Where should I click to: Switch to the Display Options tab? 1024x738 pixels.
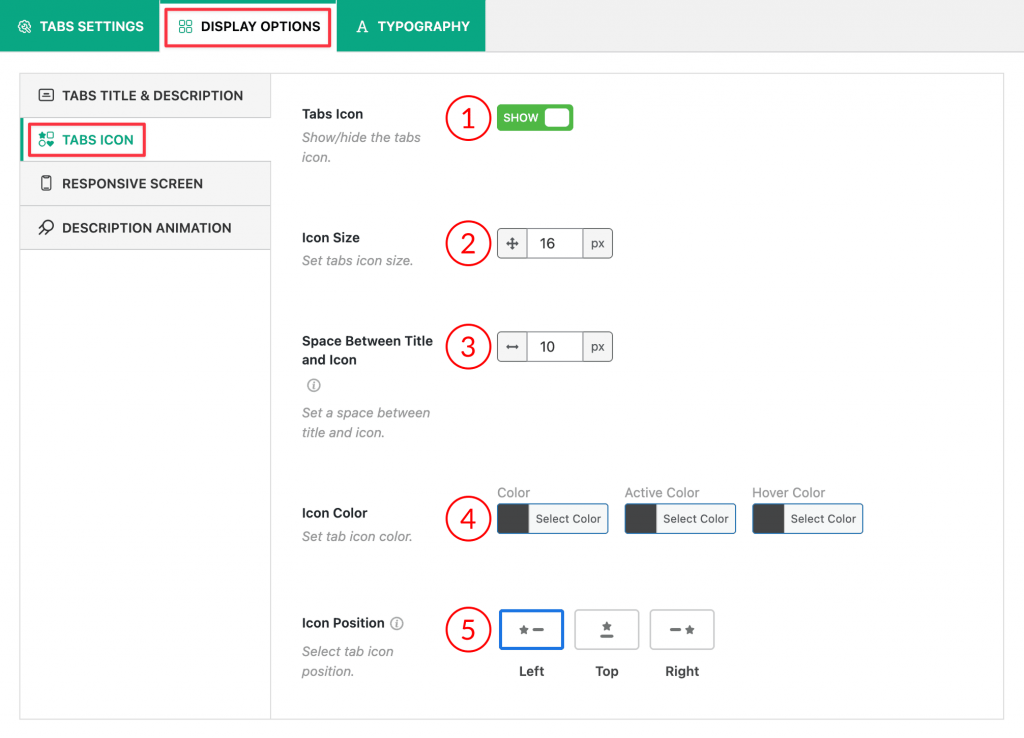pyautogui.click(x=248, y=26)
